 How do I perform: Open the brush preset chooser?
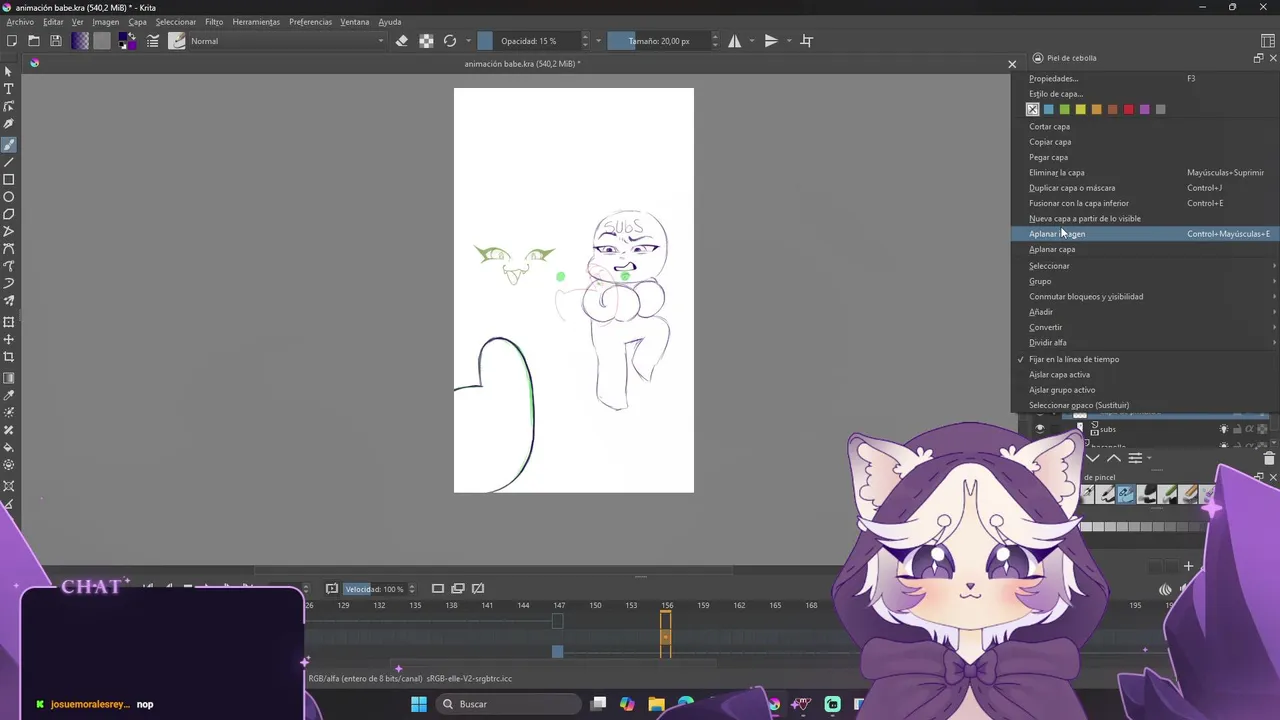coord(177,41)
